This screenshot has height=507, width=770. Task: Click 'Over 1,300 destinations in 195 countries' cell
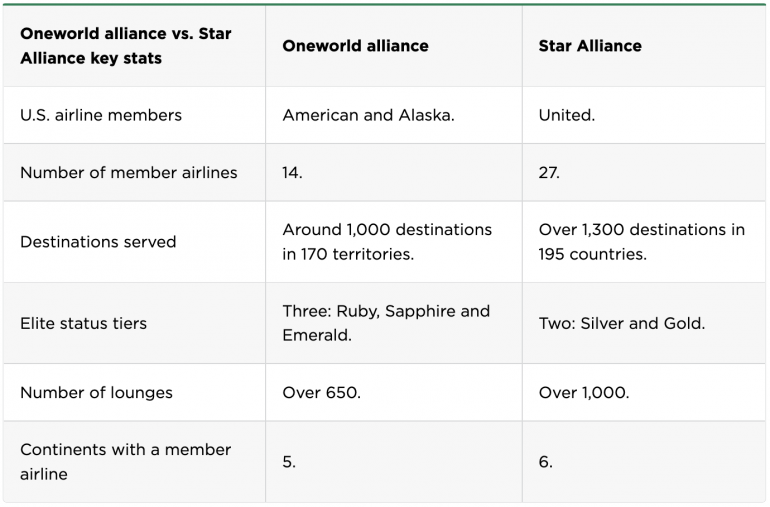coord(641,242)
